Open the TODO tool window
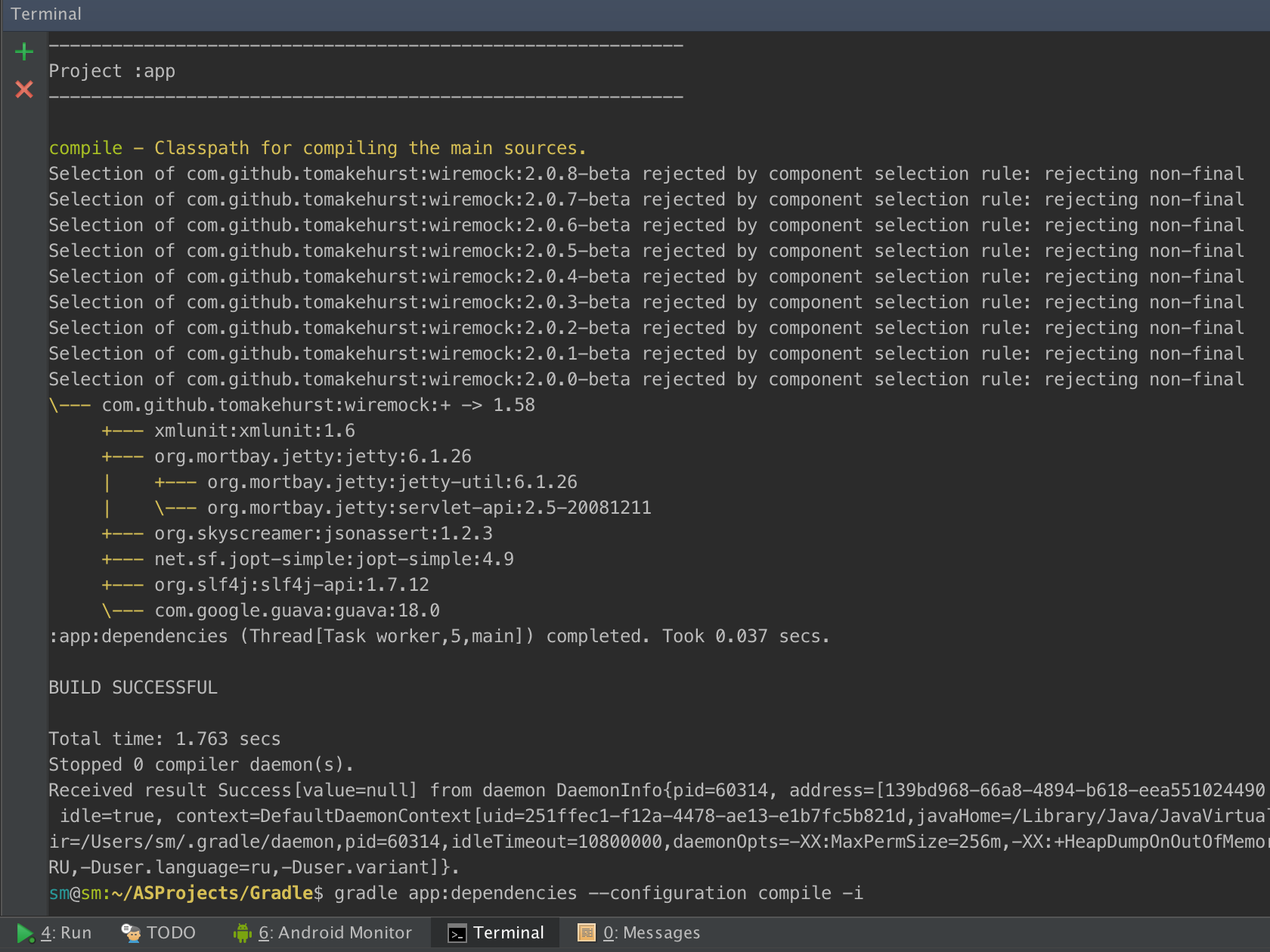Image resolution: width=1270 pixels, height=952 pixels. (159, 933)
